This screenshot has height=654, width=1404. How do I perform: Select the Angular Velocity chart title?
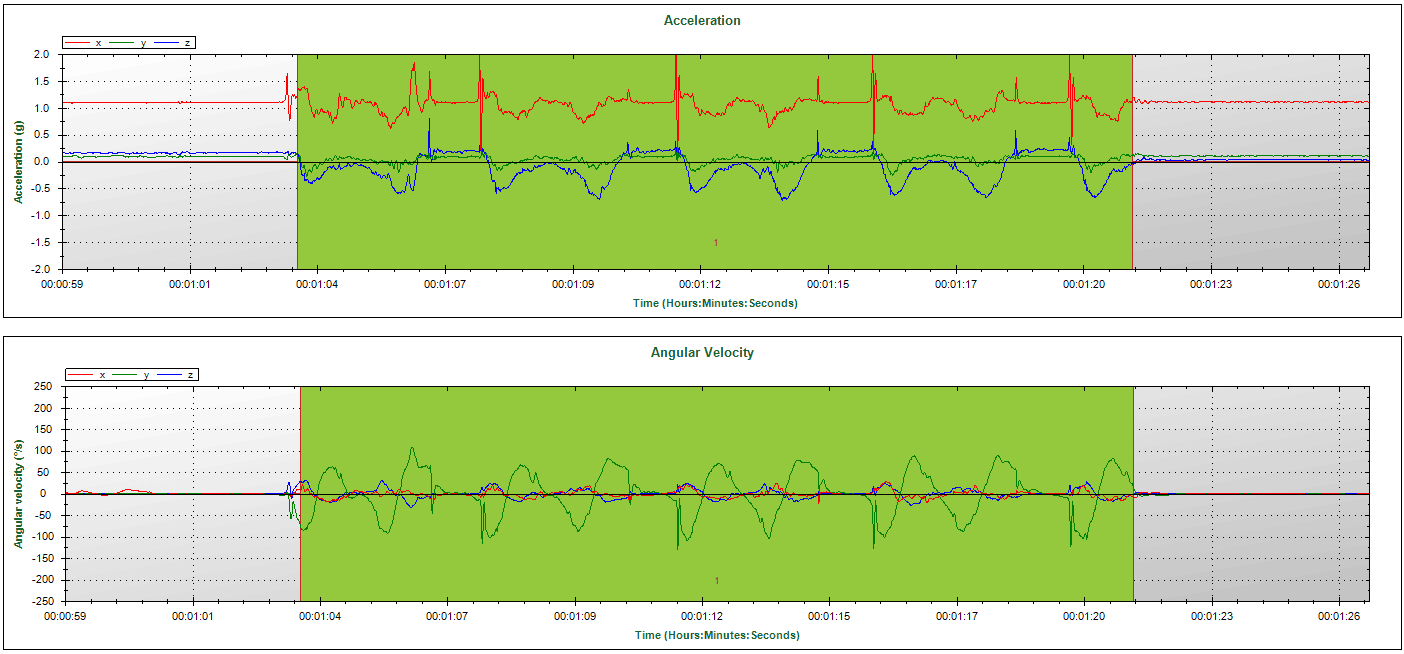(702, 352)
